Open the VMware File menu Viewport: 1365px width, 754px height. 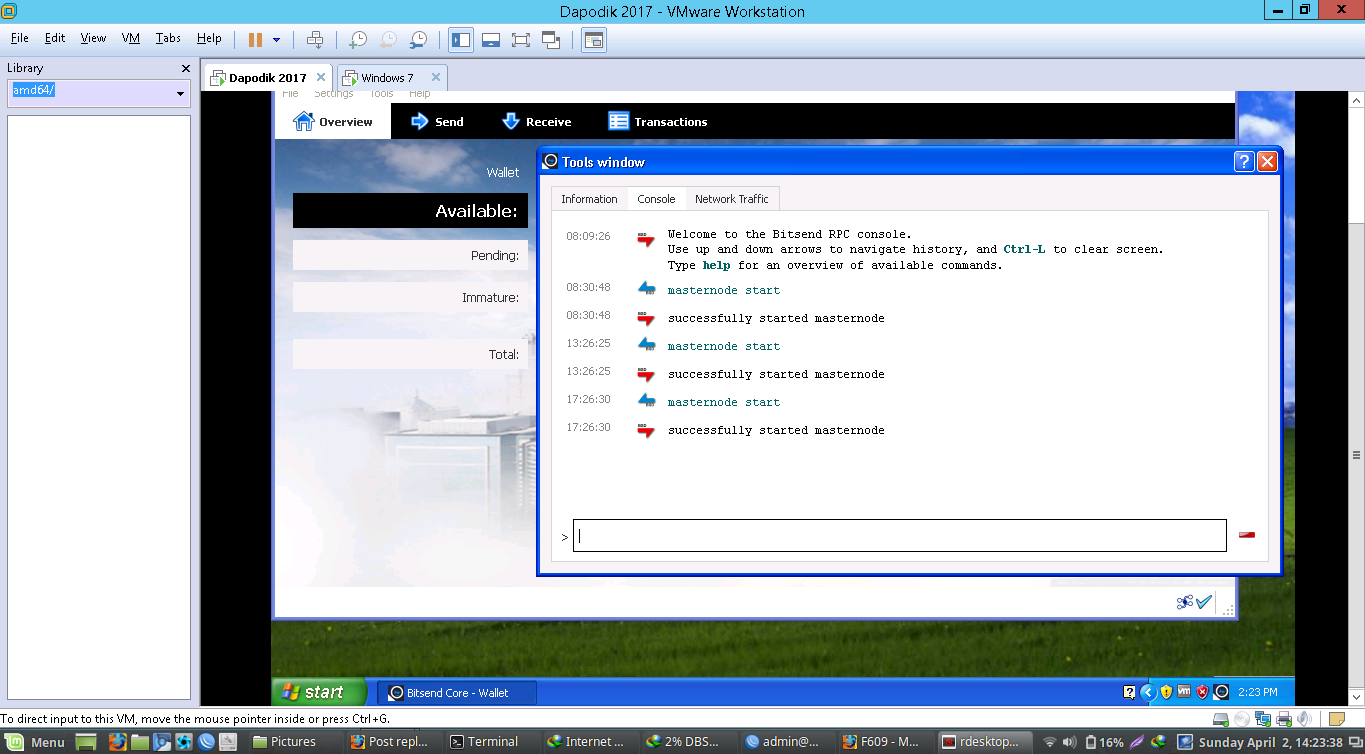point(19,38)
